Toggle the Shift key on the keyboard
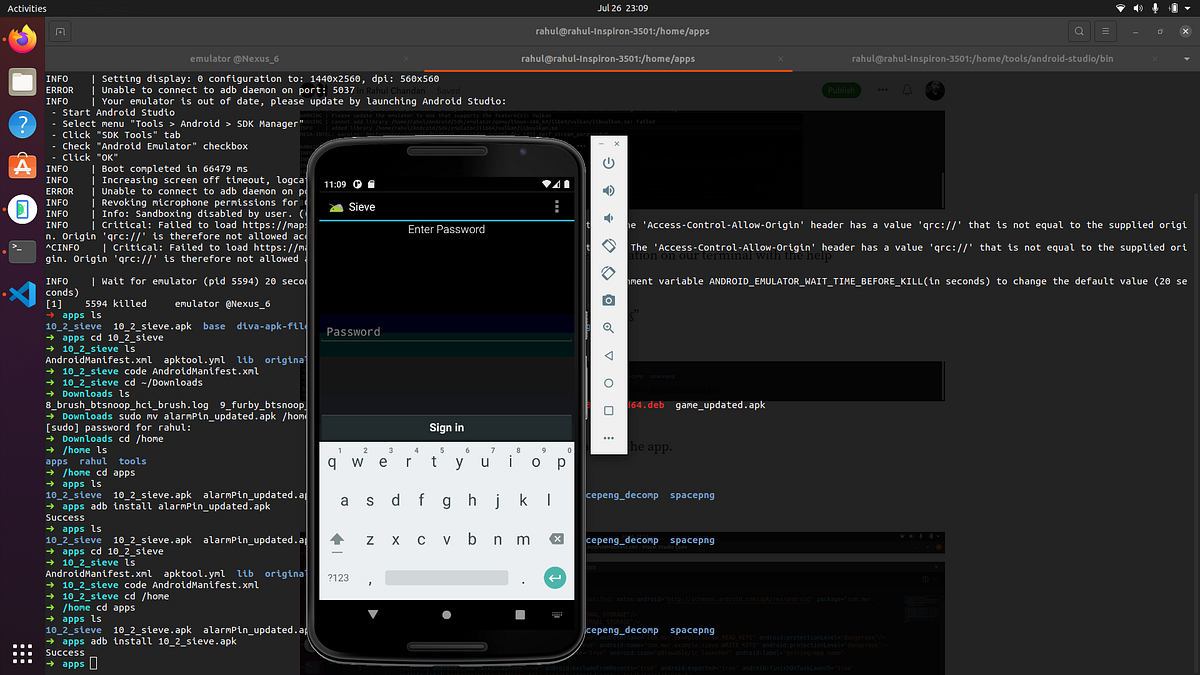The image size is (1200, 675). point(337,539)
